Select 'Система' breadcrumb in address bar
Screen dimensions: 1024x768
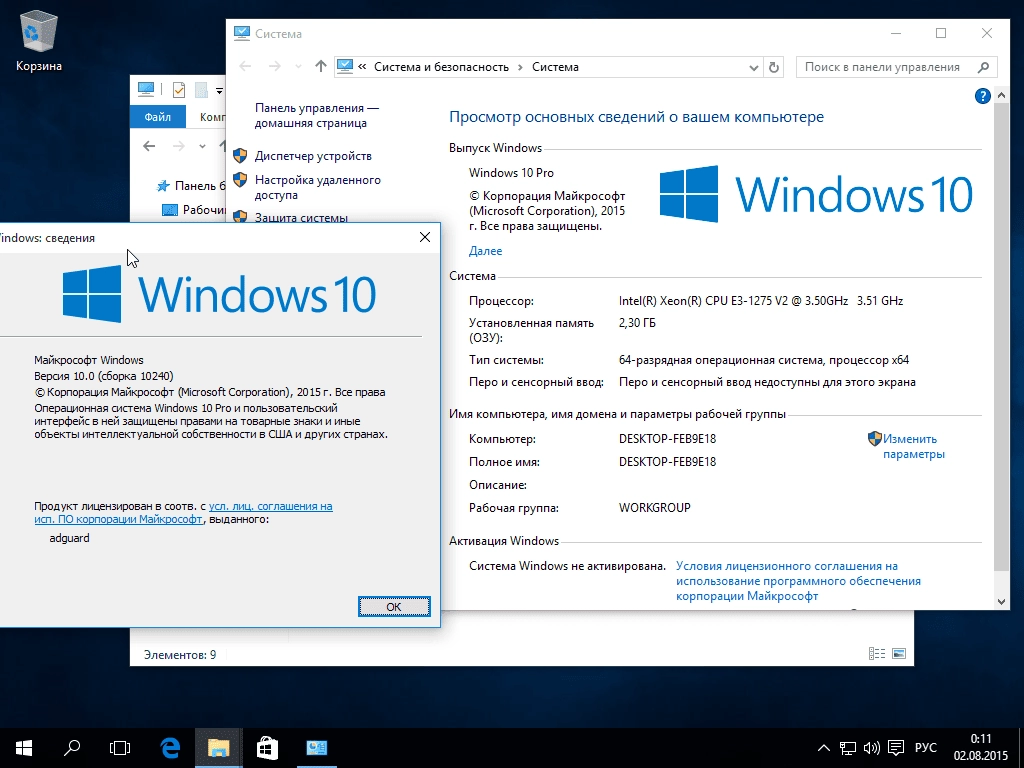(555, 67)
